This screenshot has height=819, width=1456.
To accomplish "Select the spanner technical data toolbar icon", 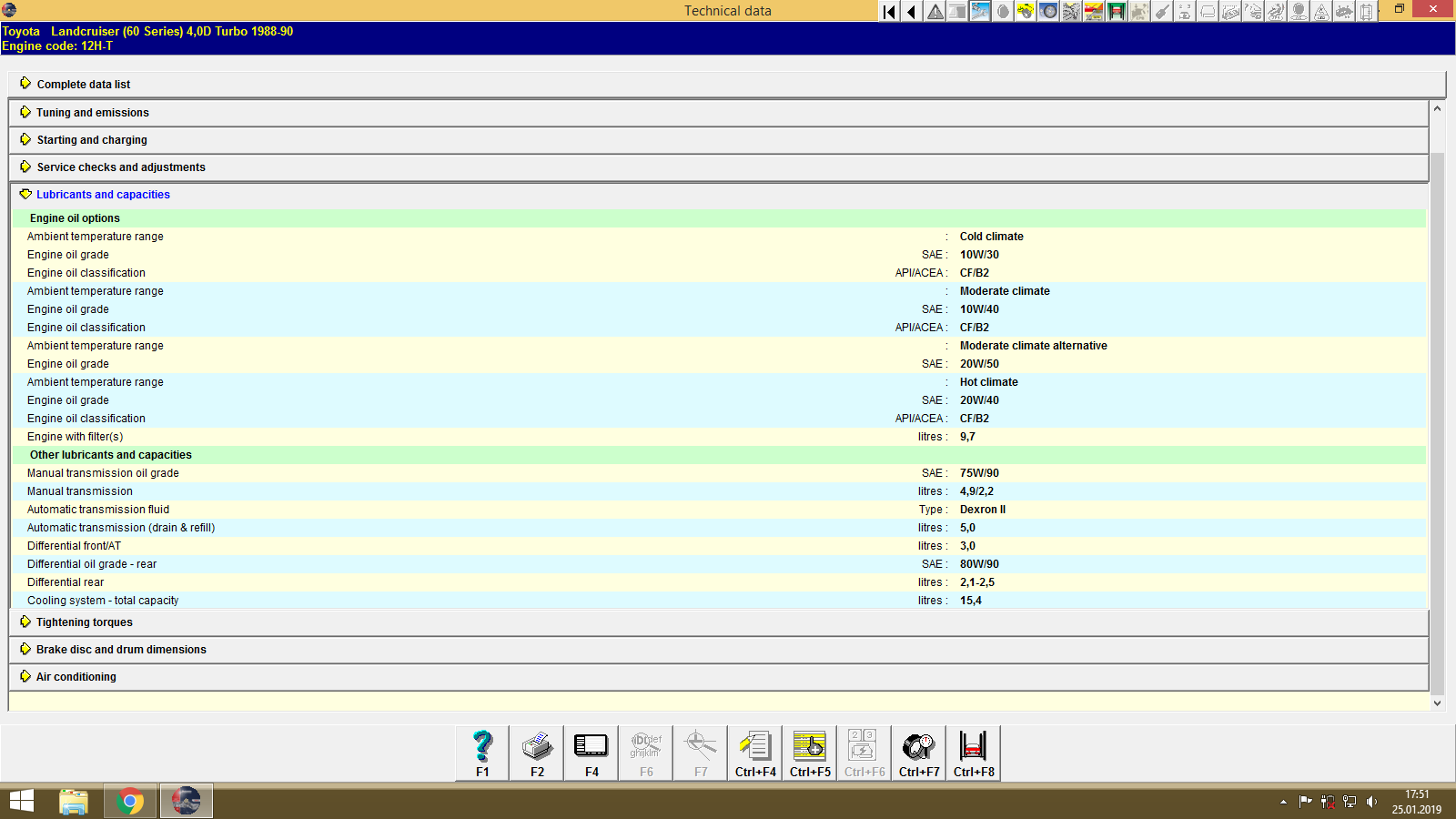I will point(979,11).
